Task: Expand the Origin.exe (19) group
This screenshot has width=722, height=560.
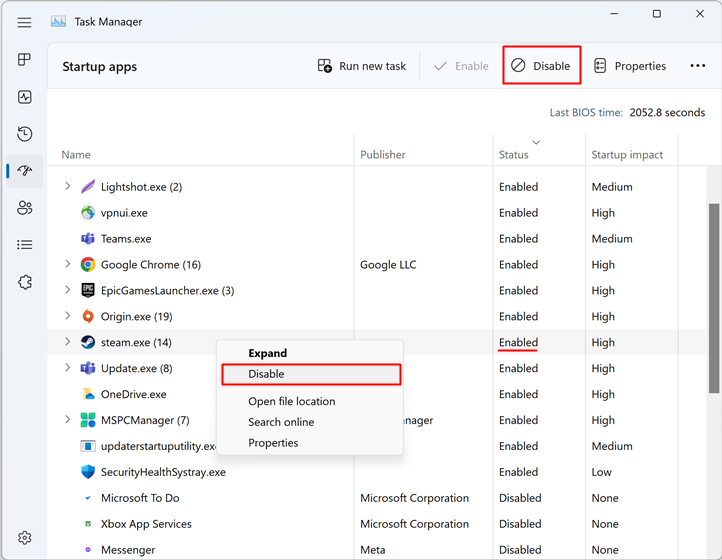Action: [x=68, y=317]
